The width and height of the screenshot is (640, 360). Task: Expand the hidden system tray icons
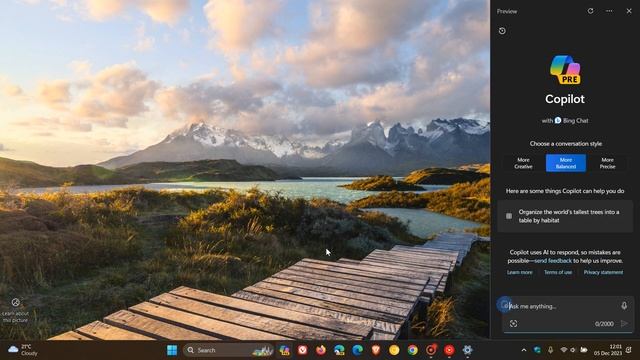(x=524, y=350)
